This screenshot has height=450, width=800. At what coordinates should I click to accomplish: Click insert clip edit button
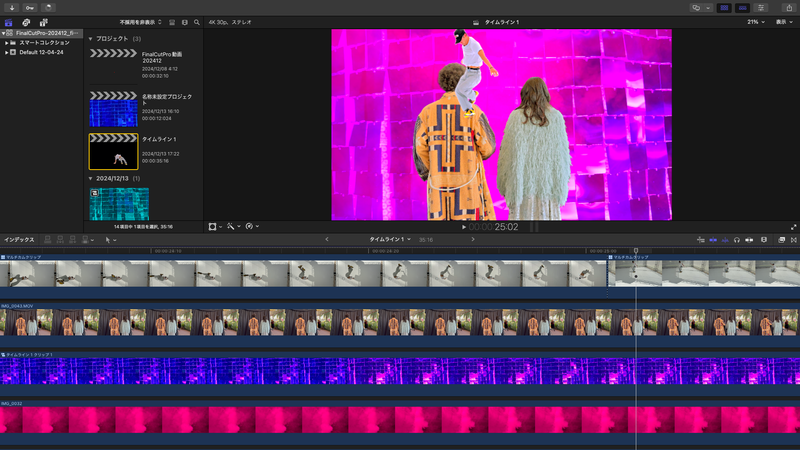coord(60,240)
